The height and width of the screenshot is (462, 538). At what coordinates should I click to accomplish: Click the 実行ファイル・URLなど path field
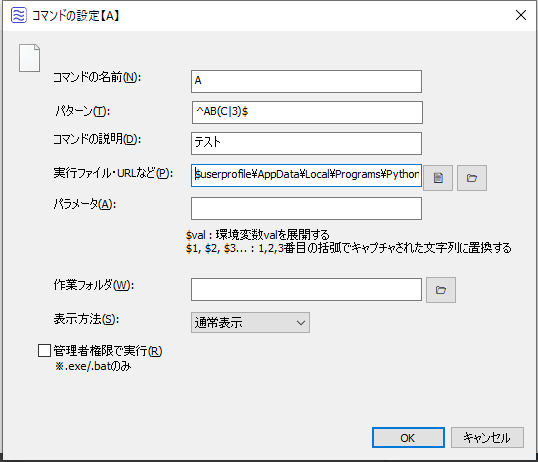pyautogui.click(x=306, y=175)
